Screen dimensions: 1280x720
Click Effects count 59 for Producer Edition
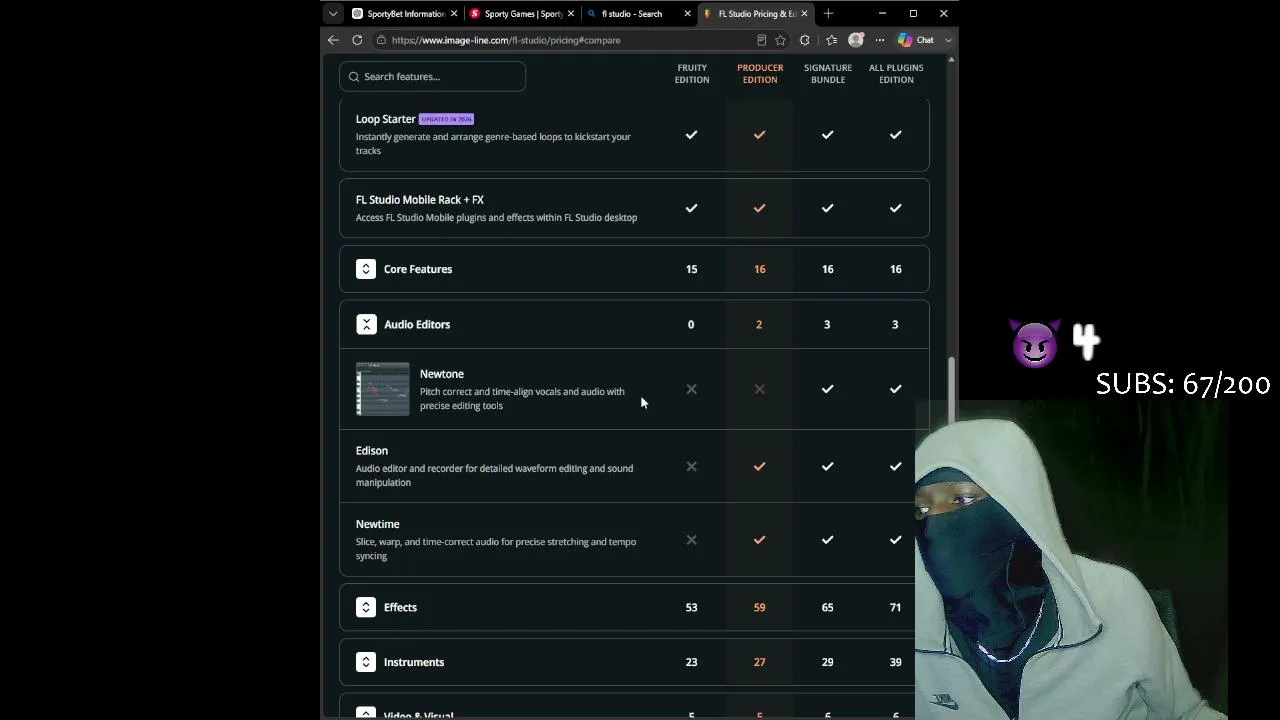(x=759, y=607)
